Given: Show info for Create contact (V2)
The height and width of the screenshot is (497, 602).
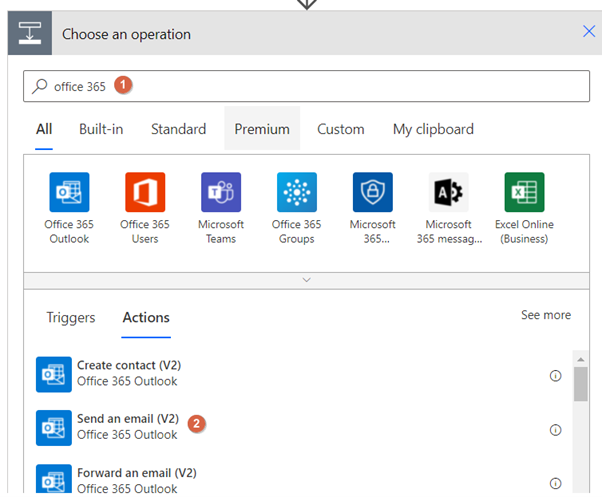Looking at the screenshot, I should point(555,375).
